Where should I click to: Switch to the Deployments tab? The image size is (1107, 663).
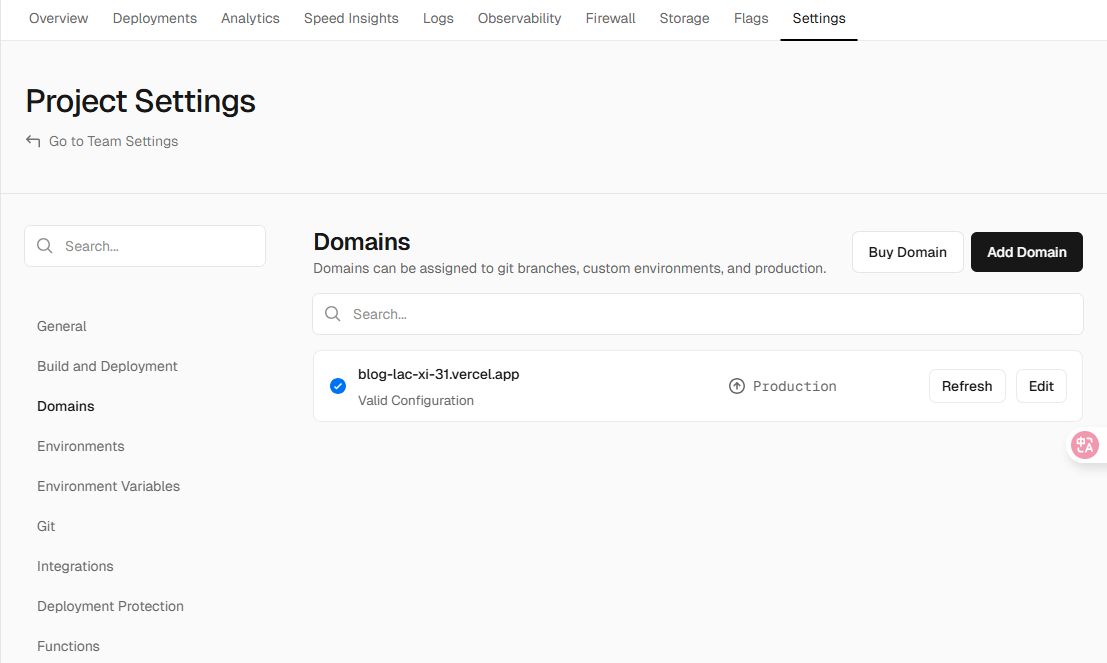pos(154,18)
